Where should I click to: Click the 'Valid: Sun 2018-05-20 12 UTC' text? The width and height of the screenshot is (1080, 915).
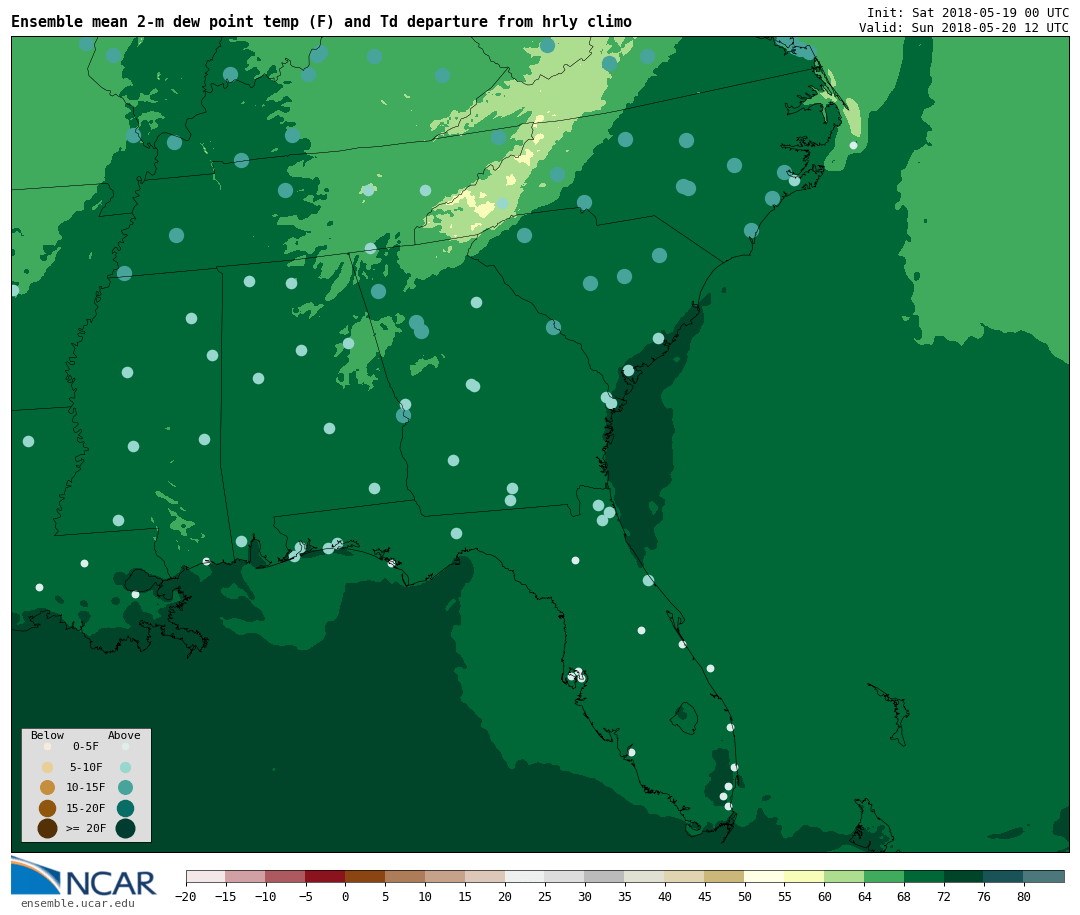click(x=963, y=28)
